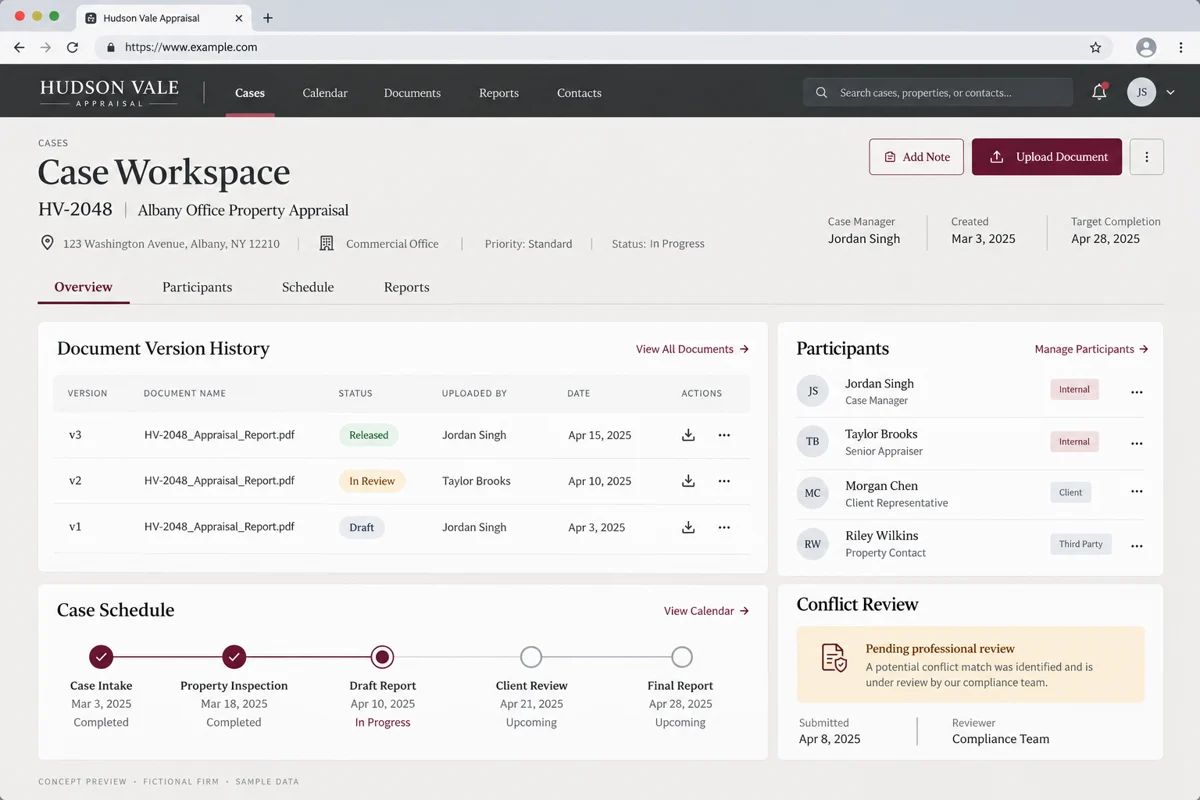The height and width of the screenshot is (800, 1200).
Task: Open View Calendar link
Action: coord(706,611)
